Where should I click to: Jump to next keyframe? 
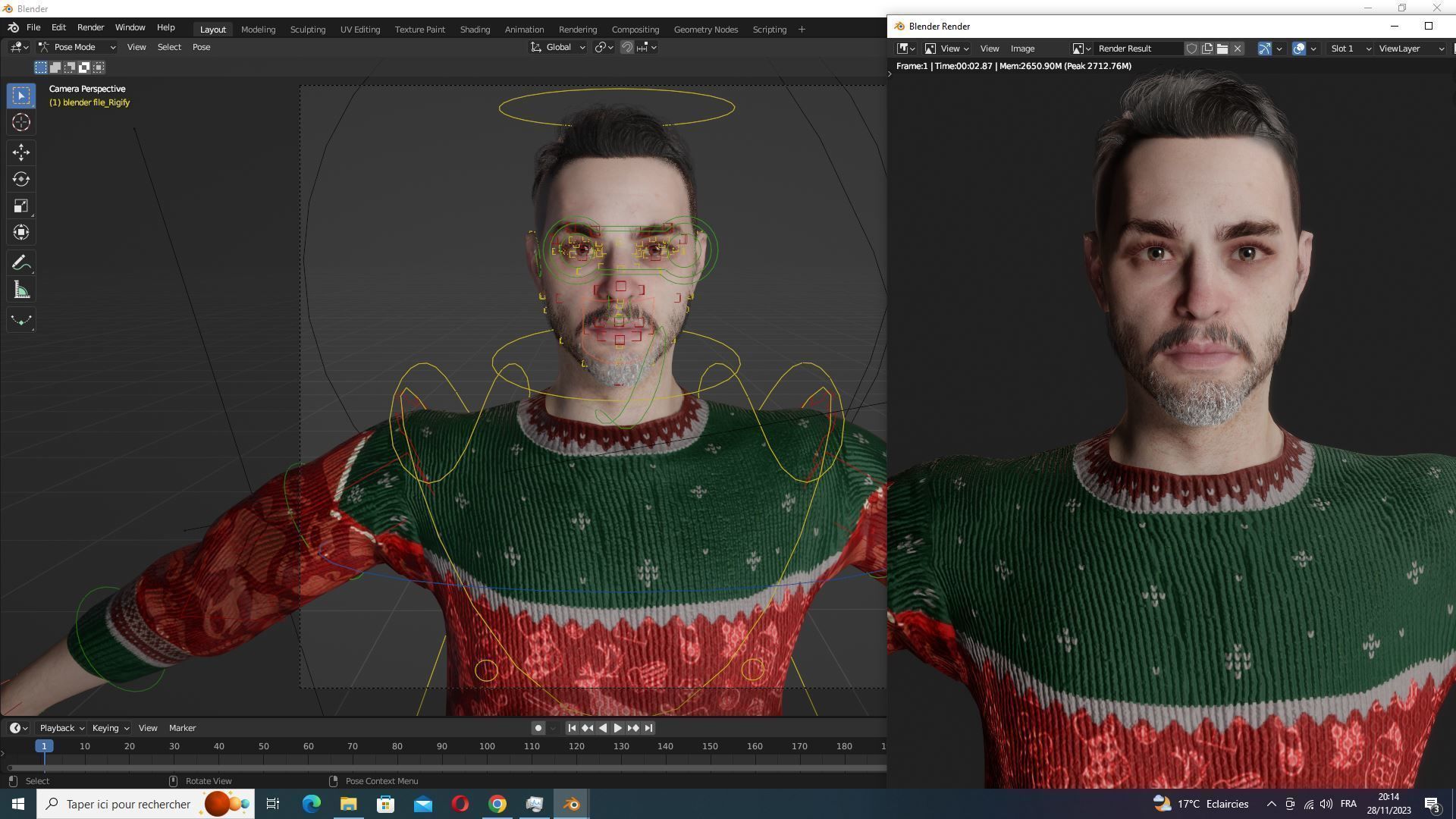[633, 728]
